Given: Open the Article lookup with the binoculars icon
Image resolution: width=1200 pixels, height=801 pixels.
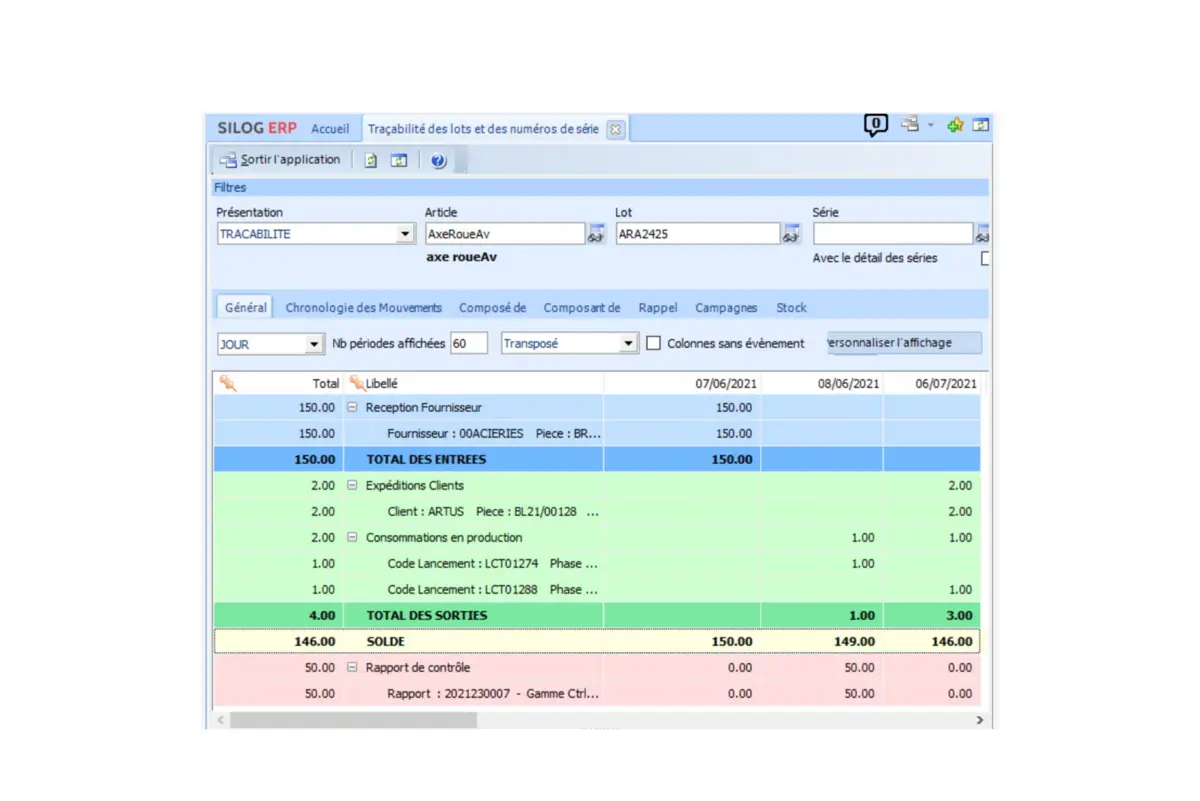Looking at the screenshot, I should [x=597, y=233].
